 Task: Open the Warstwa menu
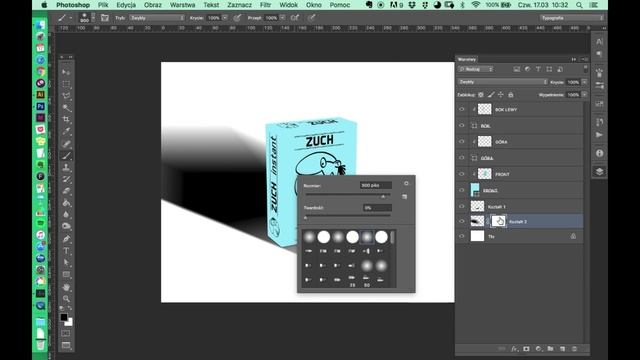[182, 5]
